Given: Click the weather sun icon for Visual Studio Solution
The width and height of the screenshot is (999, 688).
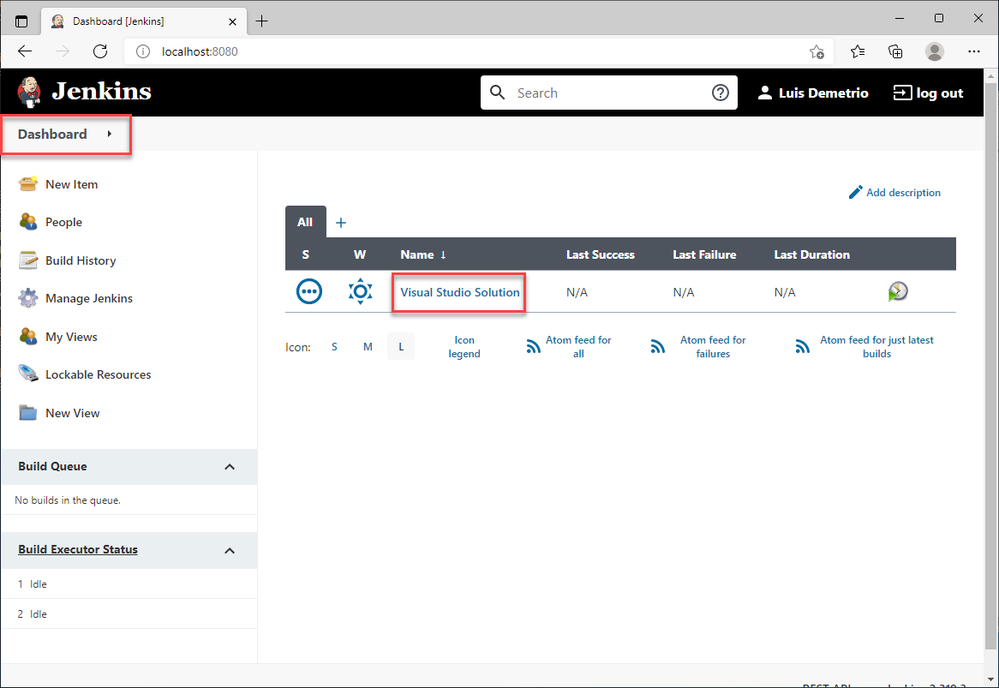Looking at the screenshot, I should tap(360, 292).
